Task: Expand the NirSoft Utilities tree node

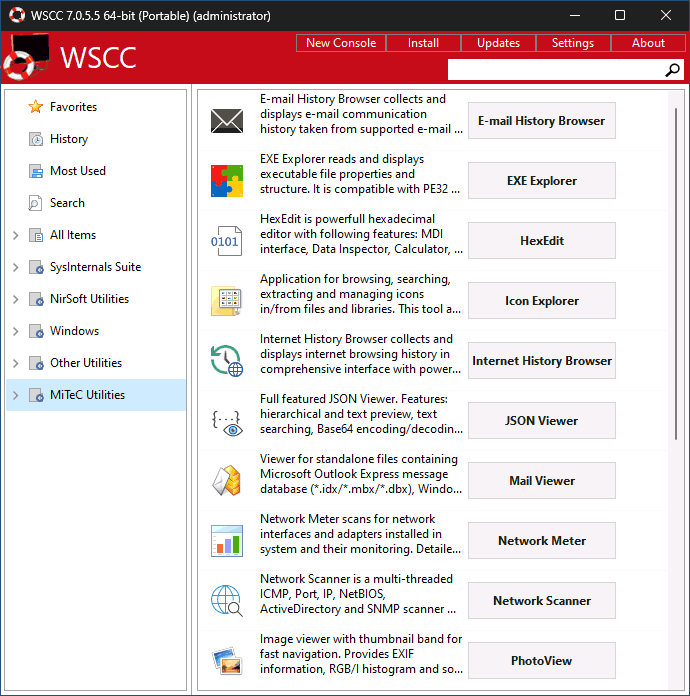Action: coord(16,299)
